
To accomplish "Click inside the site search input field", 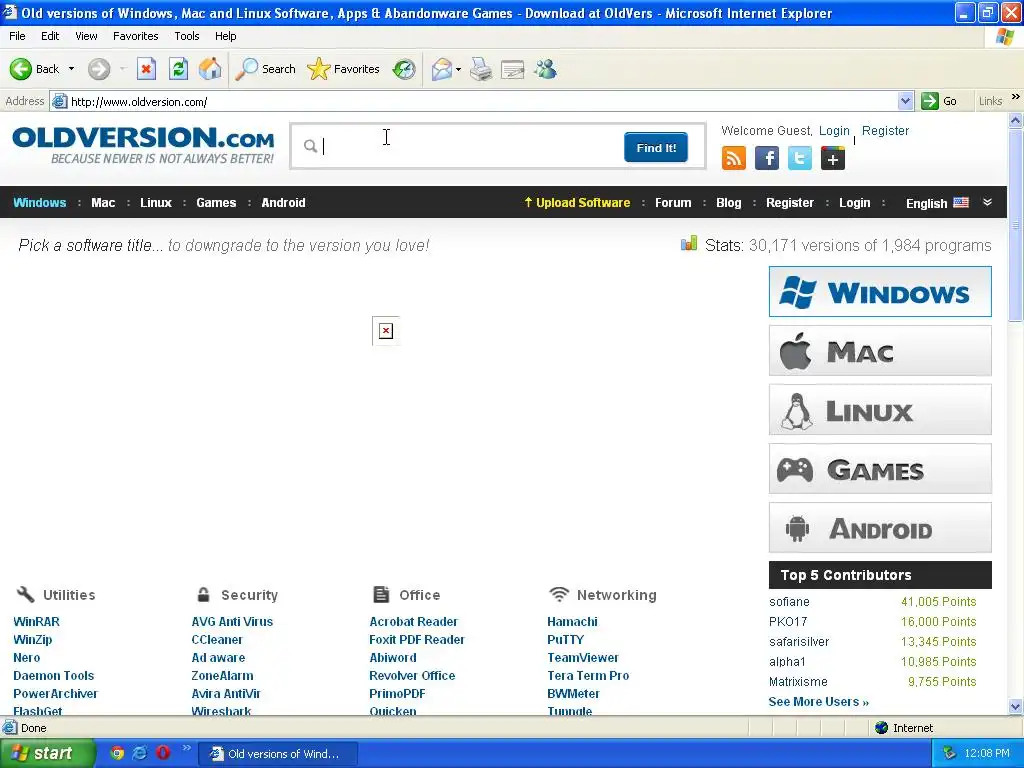I will (469, 146).
